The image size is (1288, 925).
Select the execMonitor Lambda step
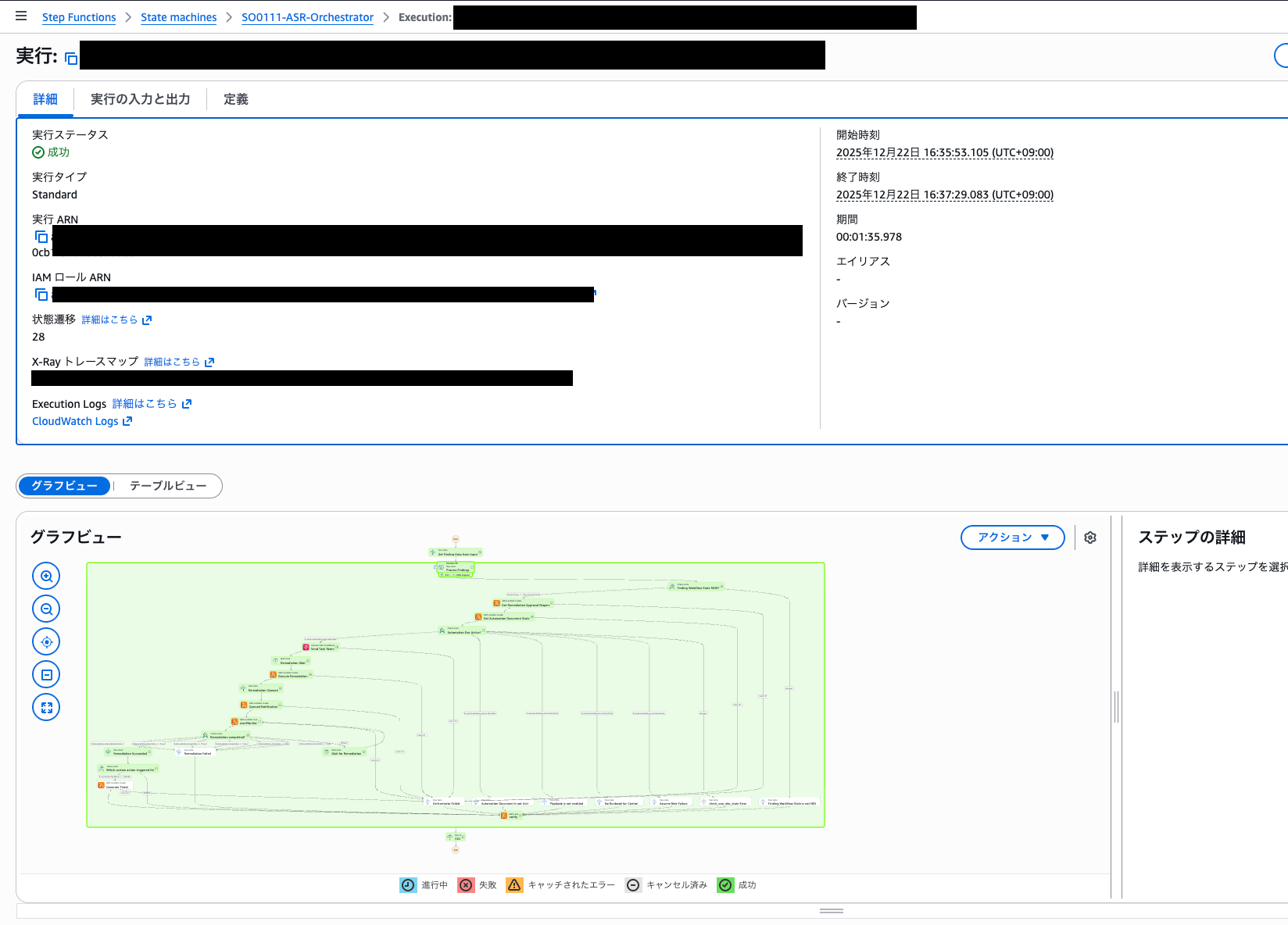[247, 722]
